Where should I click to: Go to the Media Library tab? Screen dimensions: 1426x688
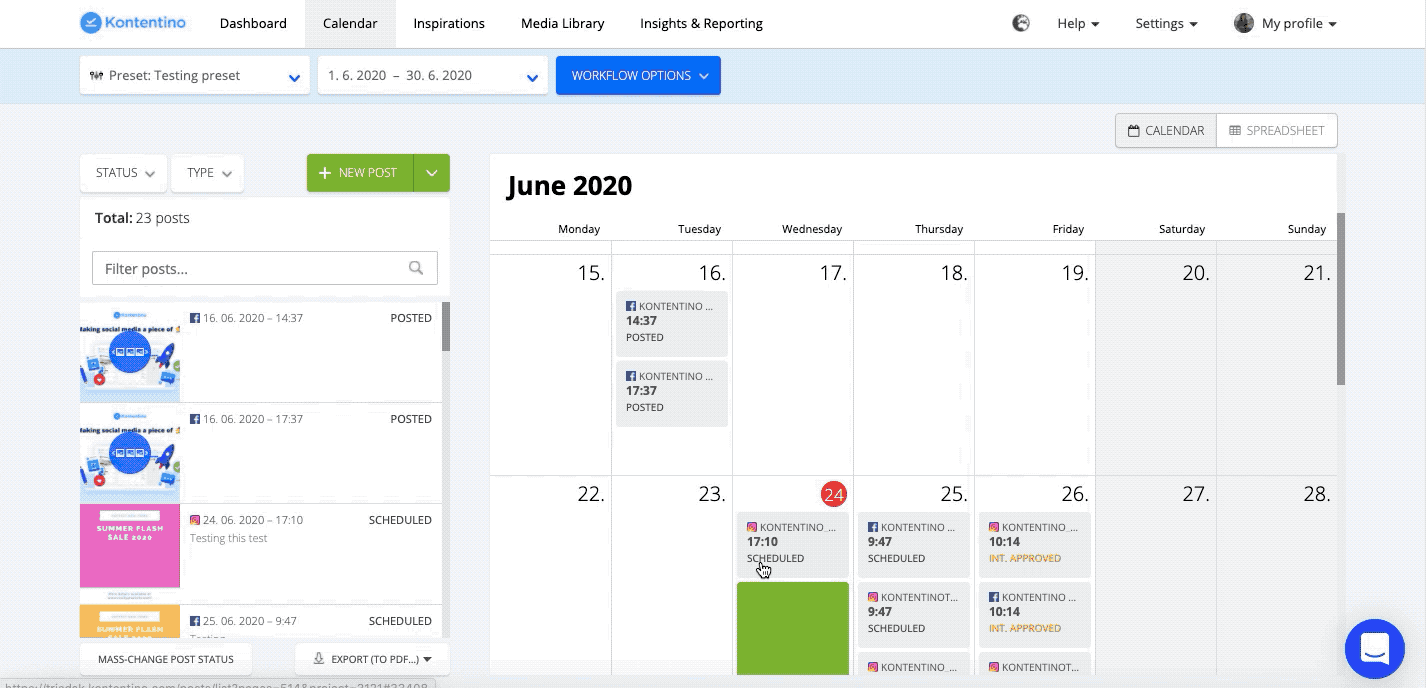pyautogui.click(x=562, y=23)
